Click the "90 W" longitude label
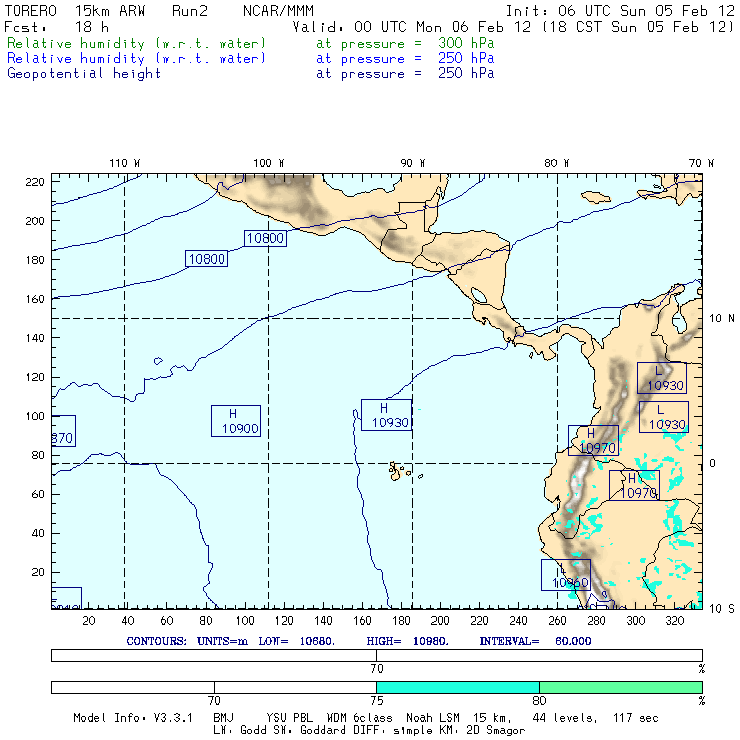This screenshot has height=740, width=740. [x=412, y=163]
